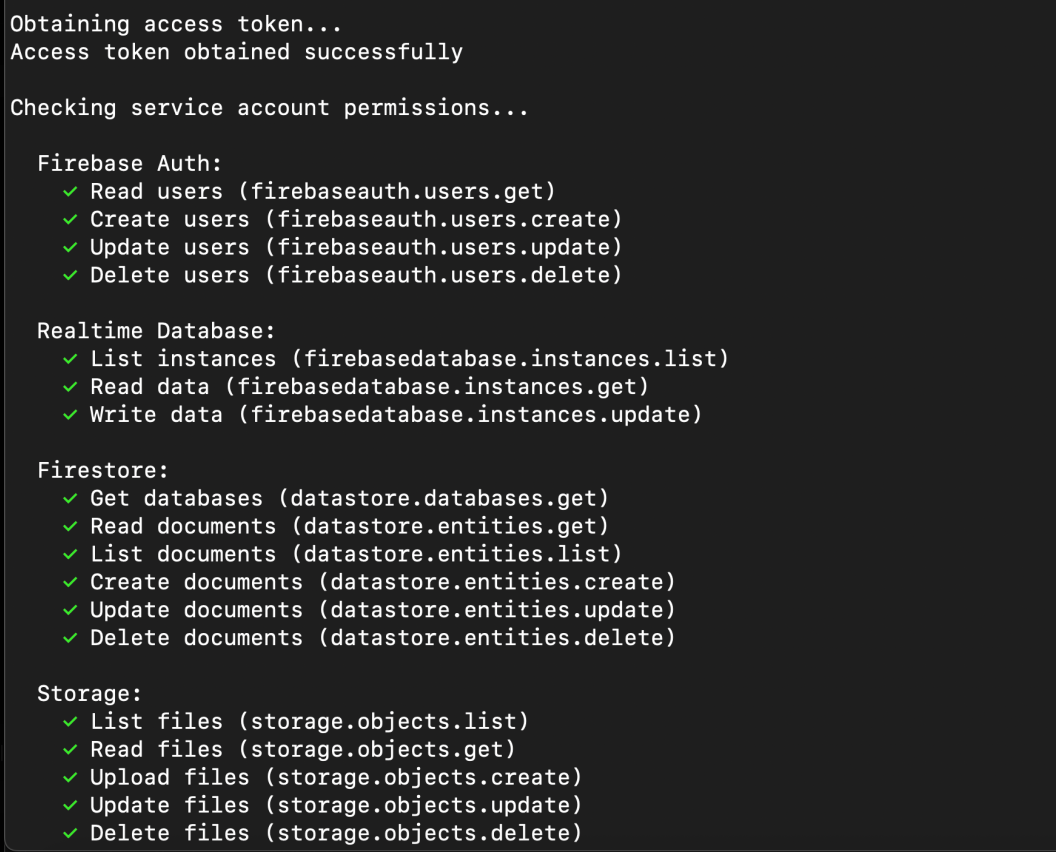Click the 'Access token obtained successfully' line
1056x852 pixels.
(236, 52)
